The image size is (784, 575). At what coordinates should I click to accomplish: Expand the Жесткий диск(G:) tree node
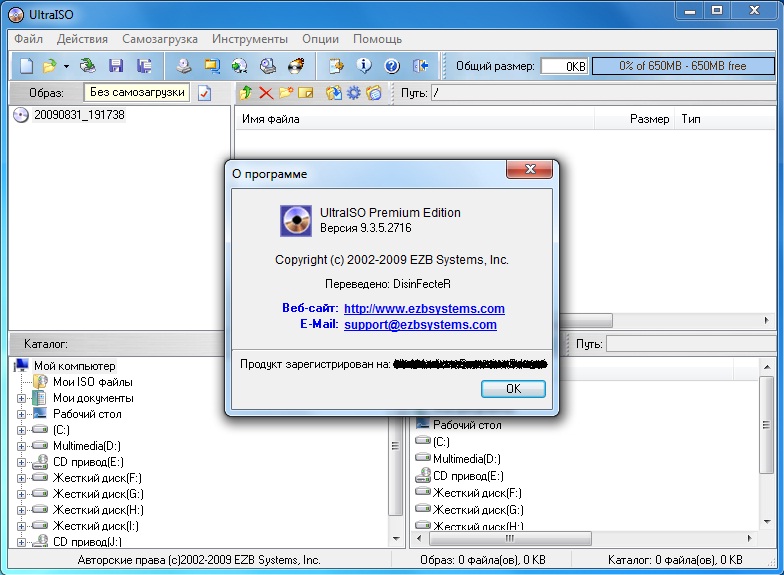[22, 494]
